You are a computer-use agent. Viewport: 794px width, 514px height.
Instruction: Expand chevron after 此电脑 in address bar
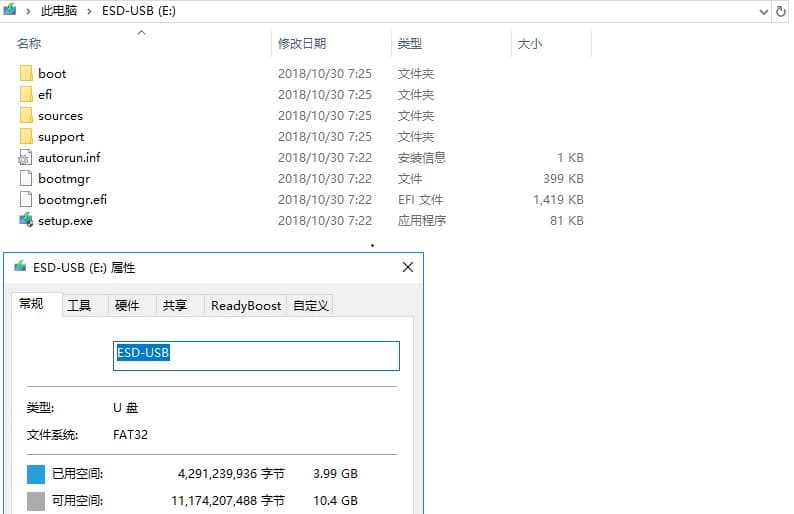click(89, 11)
